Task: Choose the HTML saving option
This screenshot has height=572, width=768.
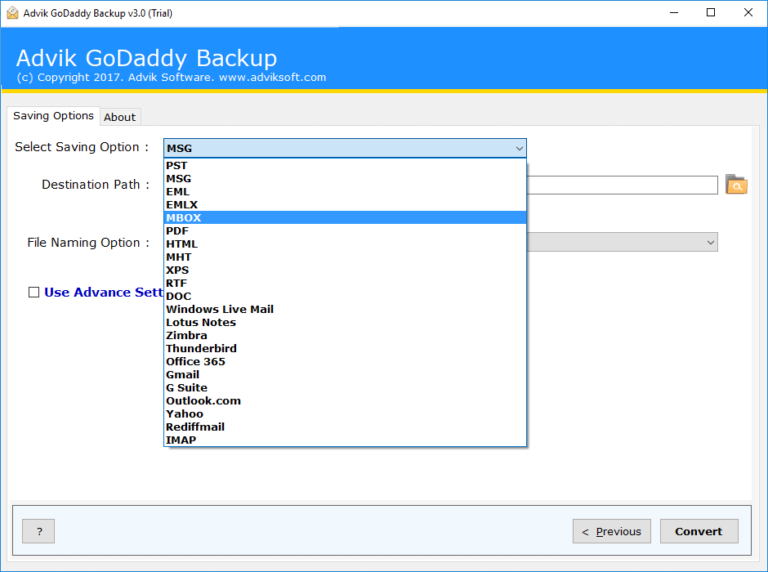Action: pyautogui.click(x=345, y=244)
